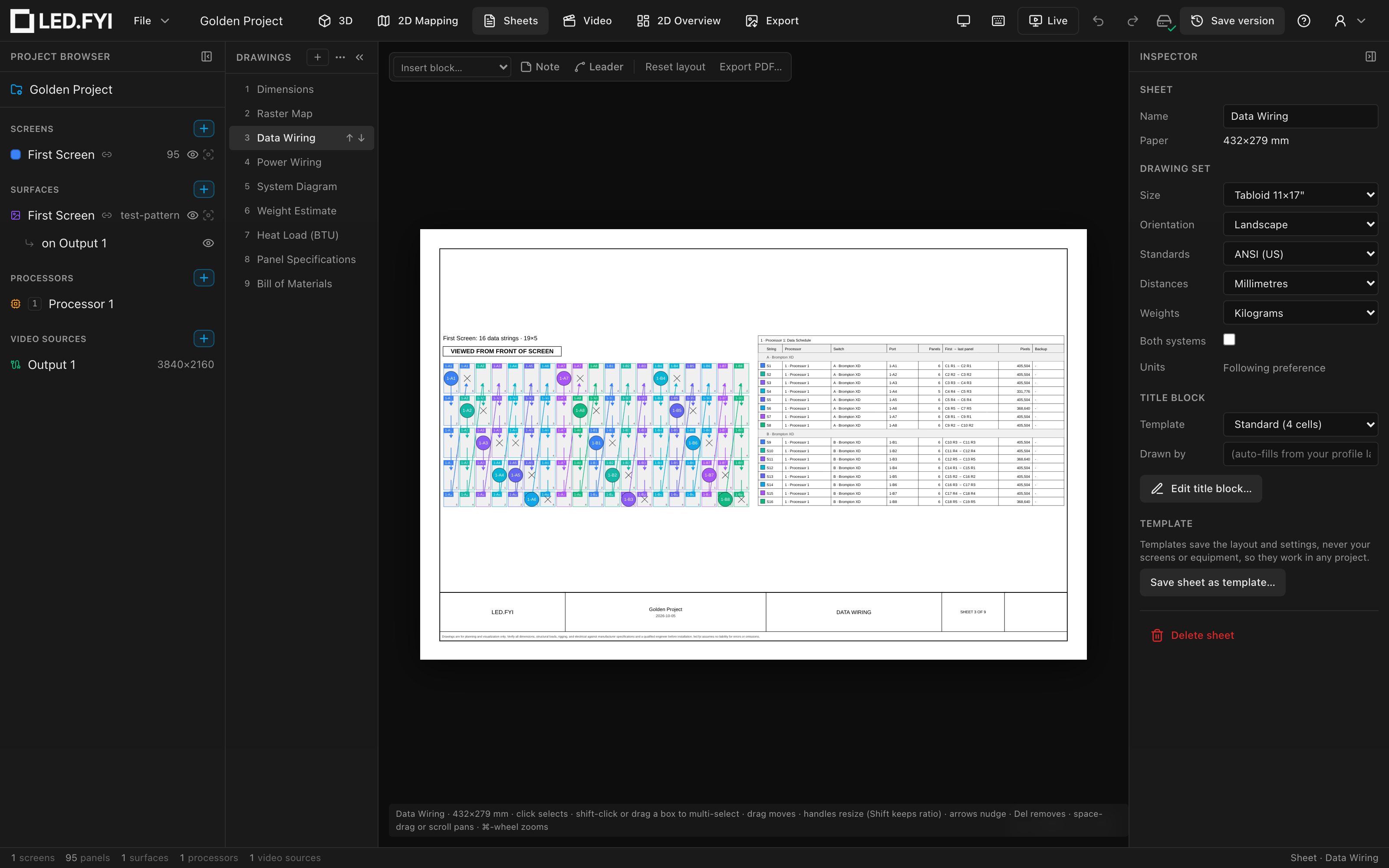Toggle the Both systems checkbox

point(1229,339)
